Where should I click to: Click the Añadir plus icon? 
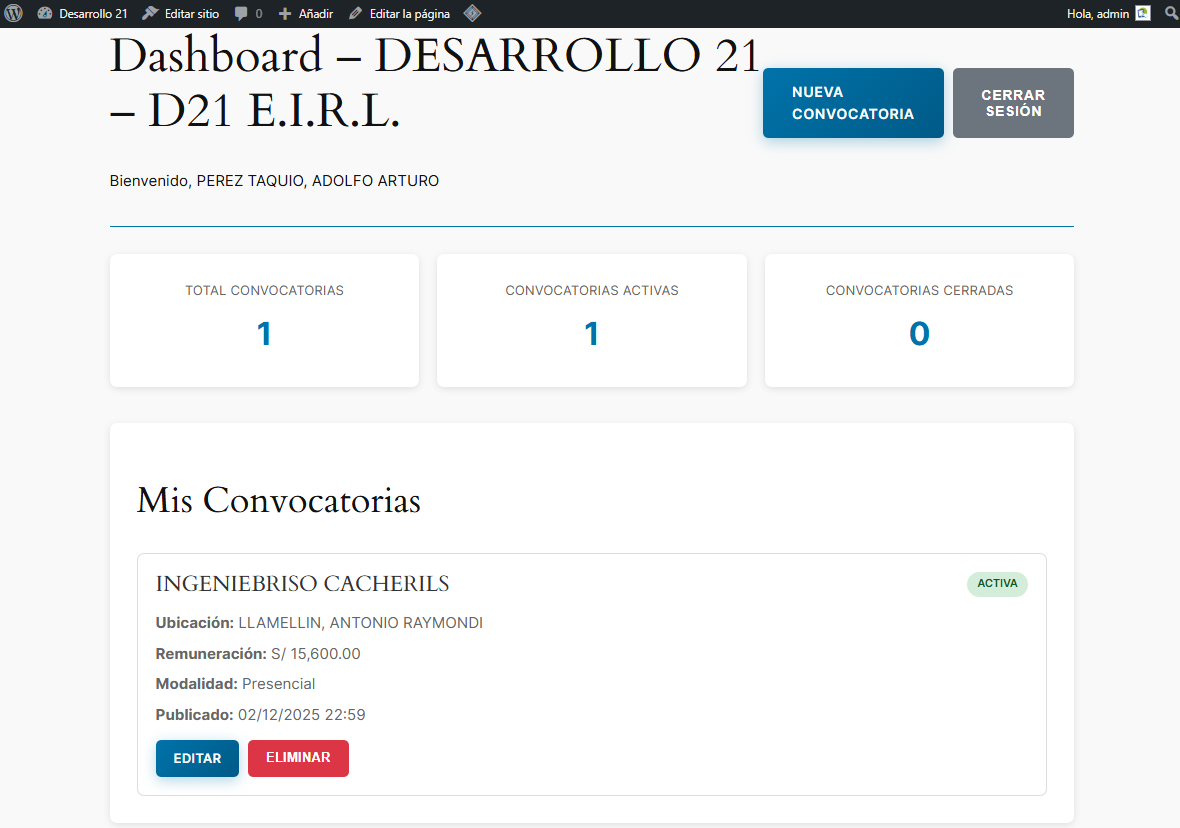coord(285,14)
